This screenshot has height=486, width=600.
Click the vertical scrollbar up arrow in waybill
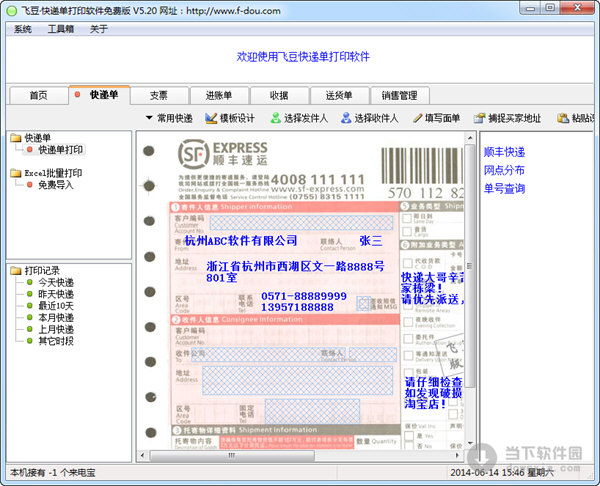tap(470, 138)
